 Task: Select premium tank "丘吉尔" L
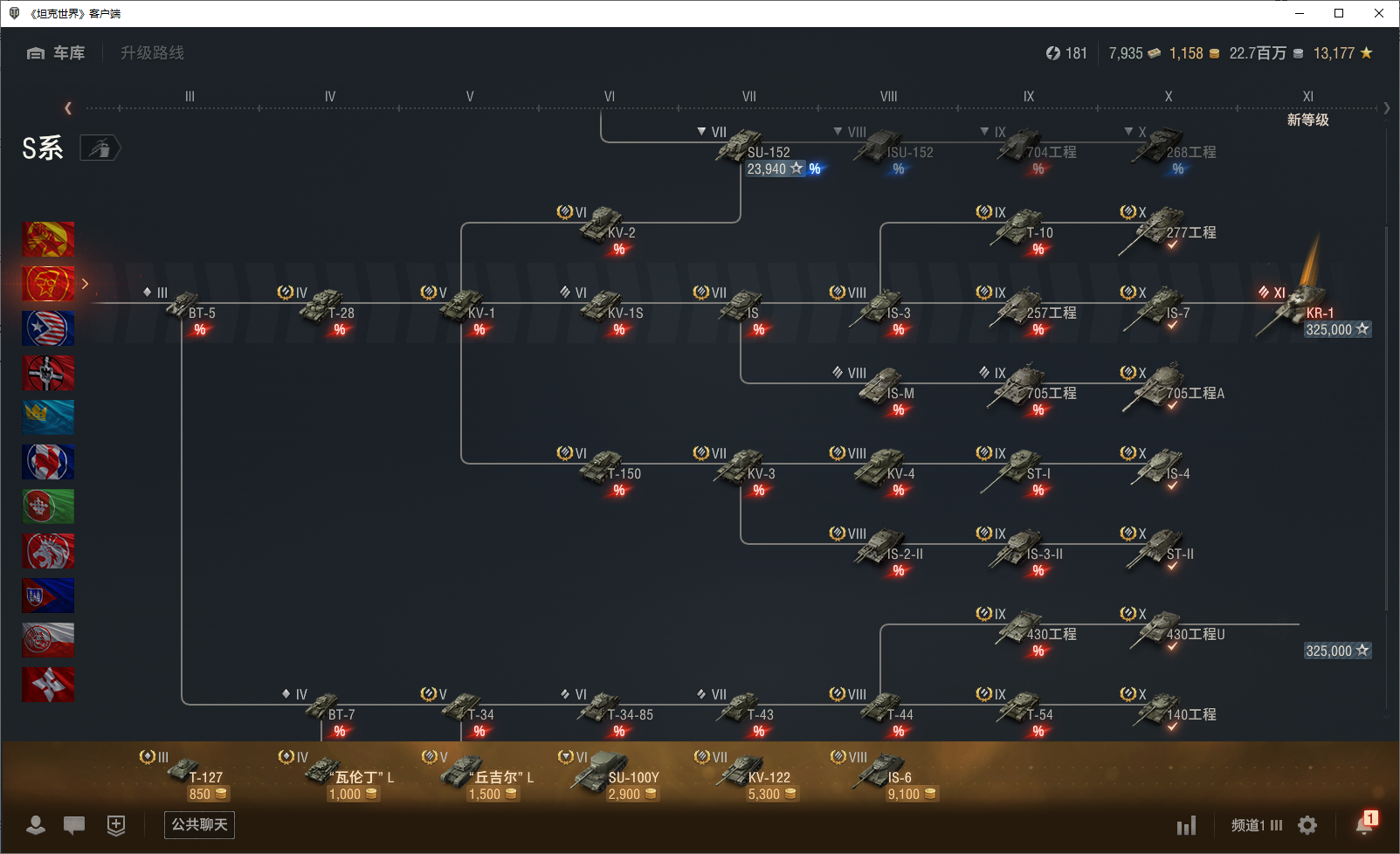[x=479, y=775]
